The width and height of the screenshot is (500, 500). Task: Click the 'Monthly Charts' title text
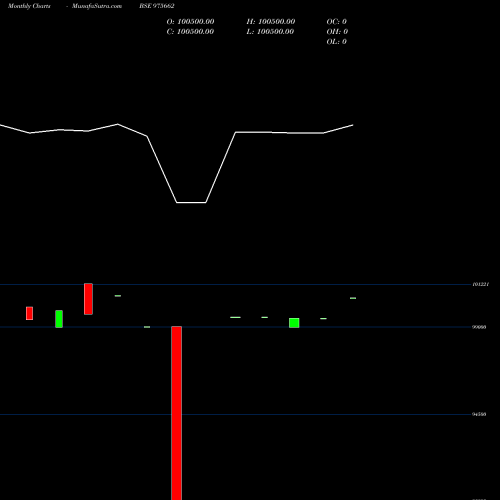[29, 6]
